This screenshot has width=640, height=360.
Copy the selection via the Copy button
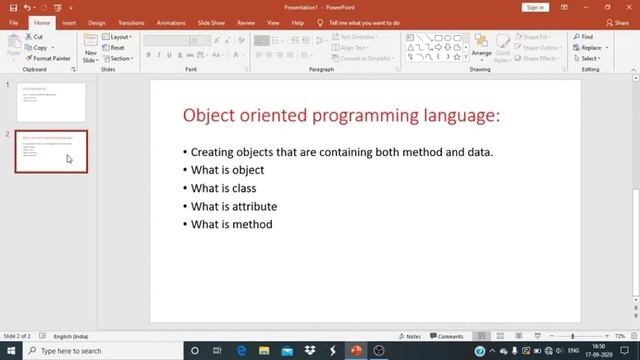36,48
